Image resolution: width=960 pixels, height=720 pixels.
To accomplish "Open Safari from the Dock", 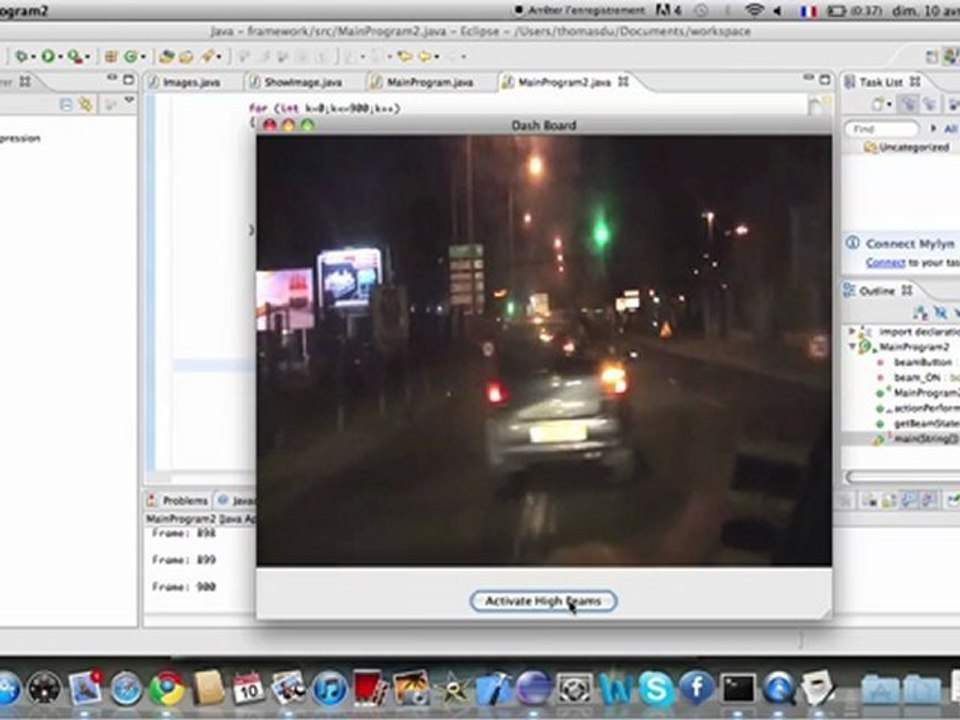I will (126, 689).
